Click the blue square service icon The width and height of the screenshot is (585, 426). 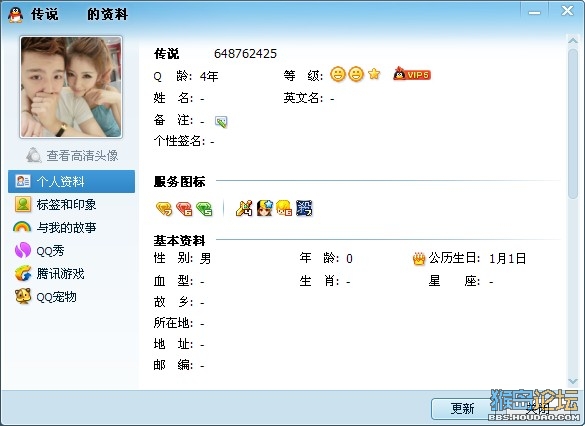click(x=304, y=208)
